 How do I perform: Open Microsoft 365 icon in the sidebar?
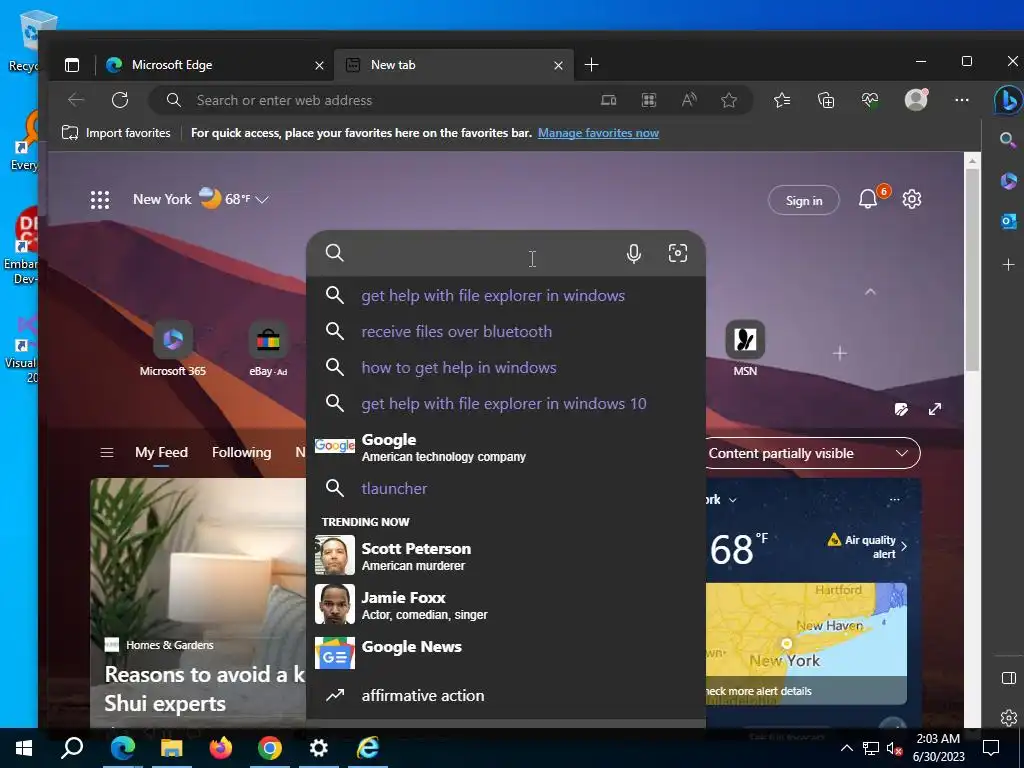pyautogui.click(x=1008, y=181)
